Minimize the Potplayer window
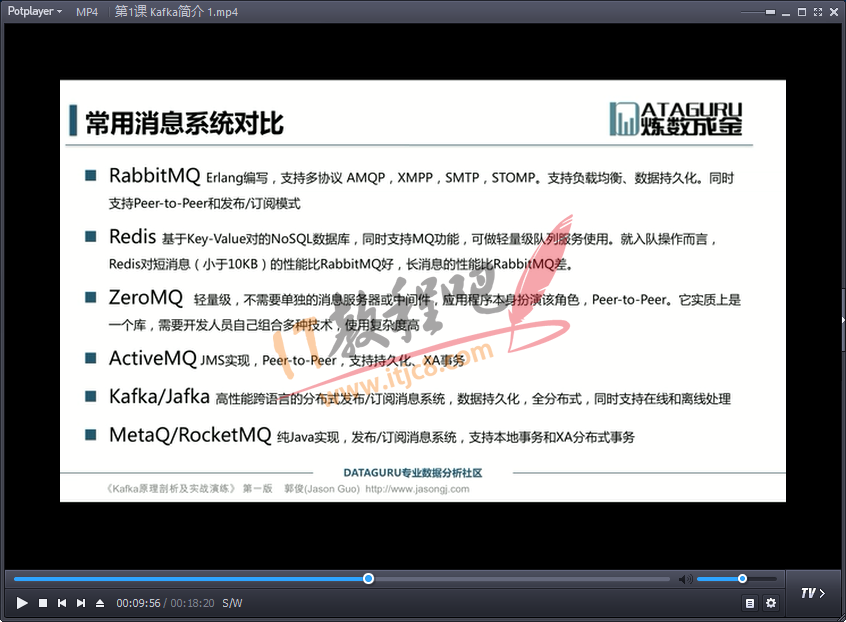This screenshot has width=846, height=622. coord(786,12)
